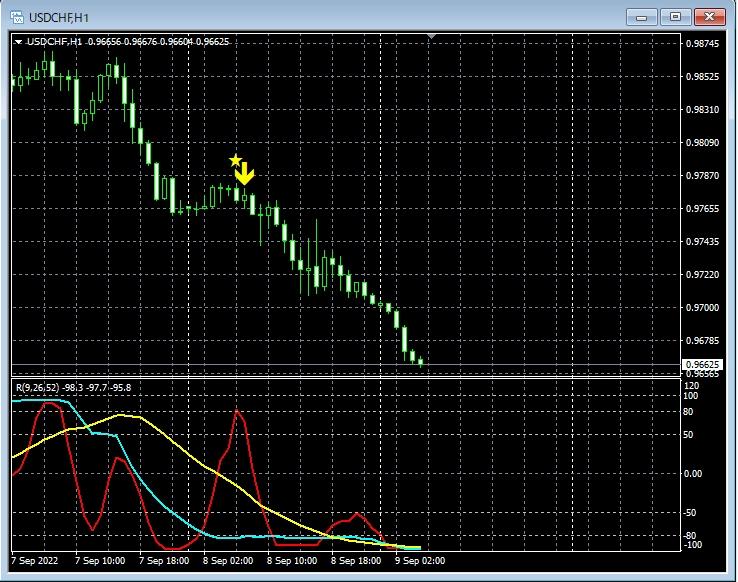
Task: Select the red indicator line peak
Action: click(238, 410)
